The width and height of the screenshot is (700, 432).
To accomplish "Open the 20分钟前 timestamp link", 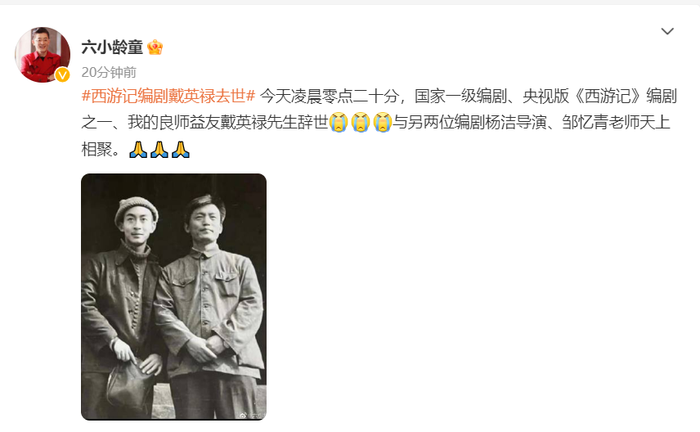I will coord(109,72).
